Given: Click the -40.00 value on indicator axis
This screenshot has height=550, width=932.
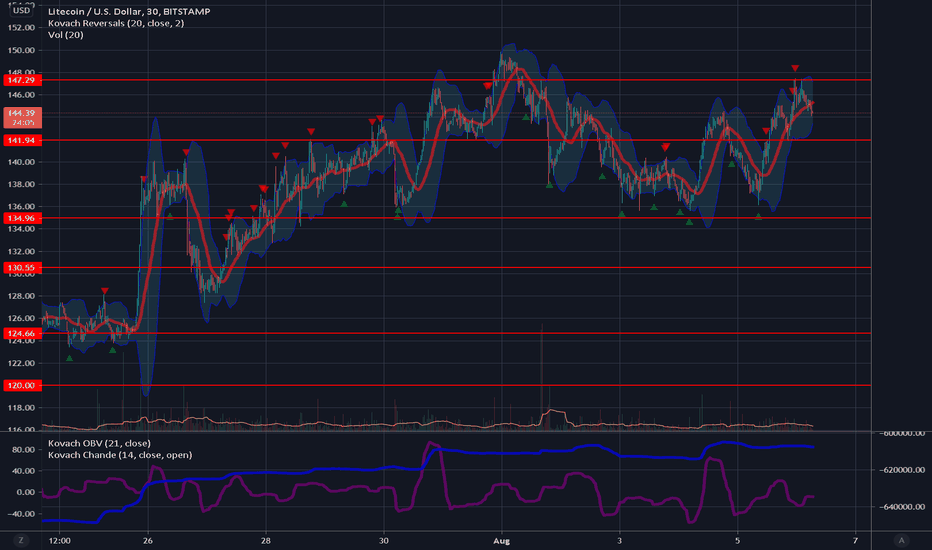Looking at the screenshot, I should pyautogui.click(x=23, y=514).
